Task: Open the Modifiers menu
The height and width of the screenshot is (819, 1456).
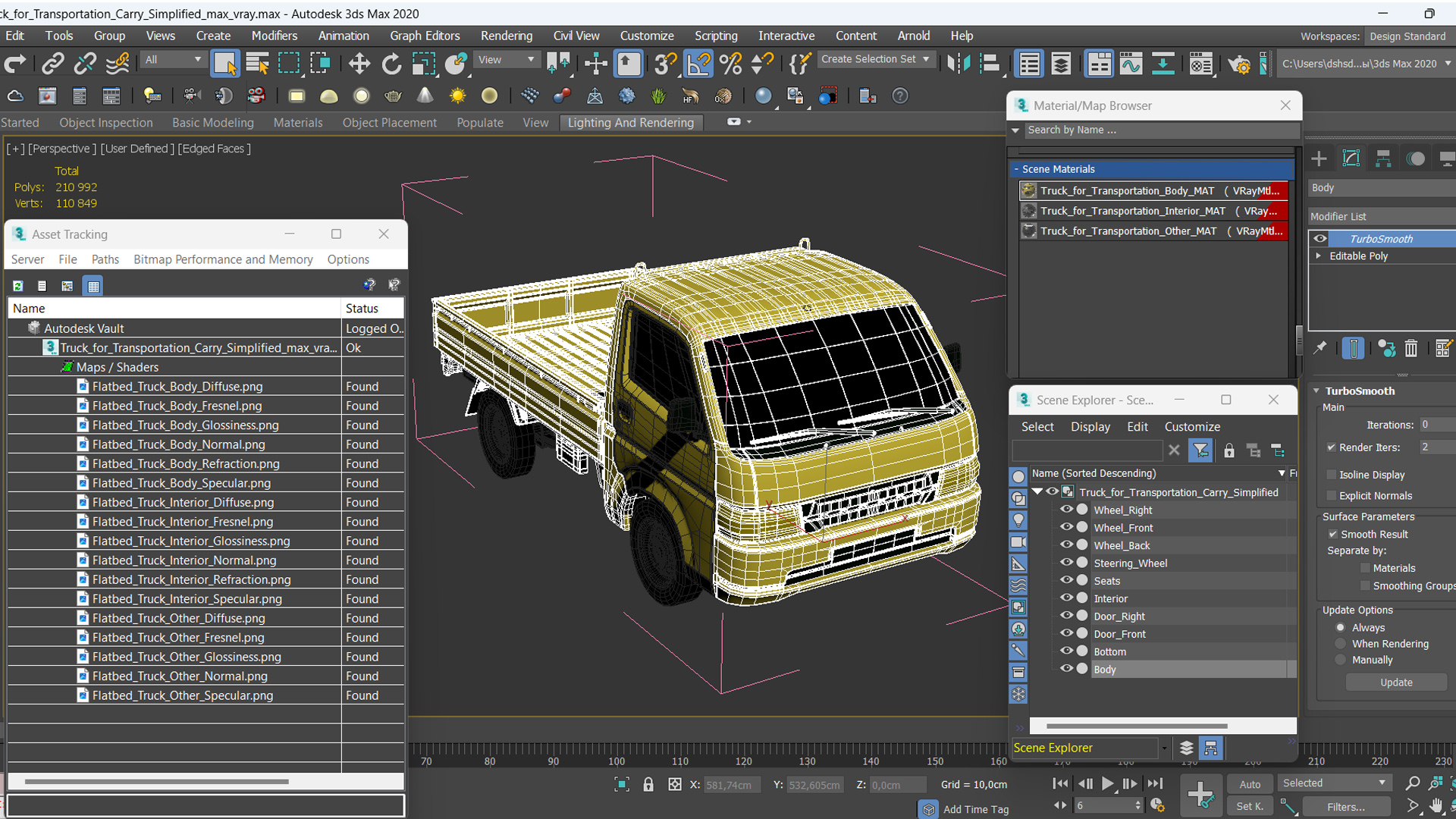Action: coord(275,36)
